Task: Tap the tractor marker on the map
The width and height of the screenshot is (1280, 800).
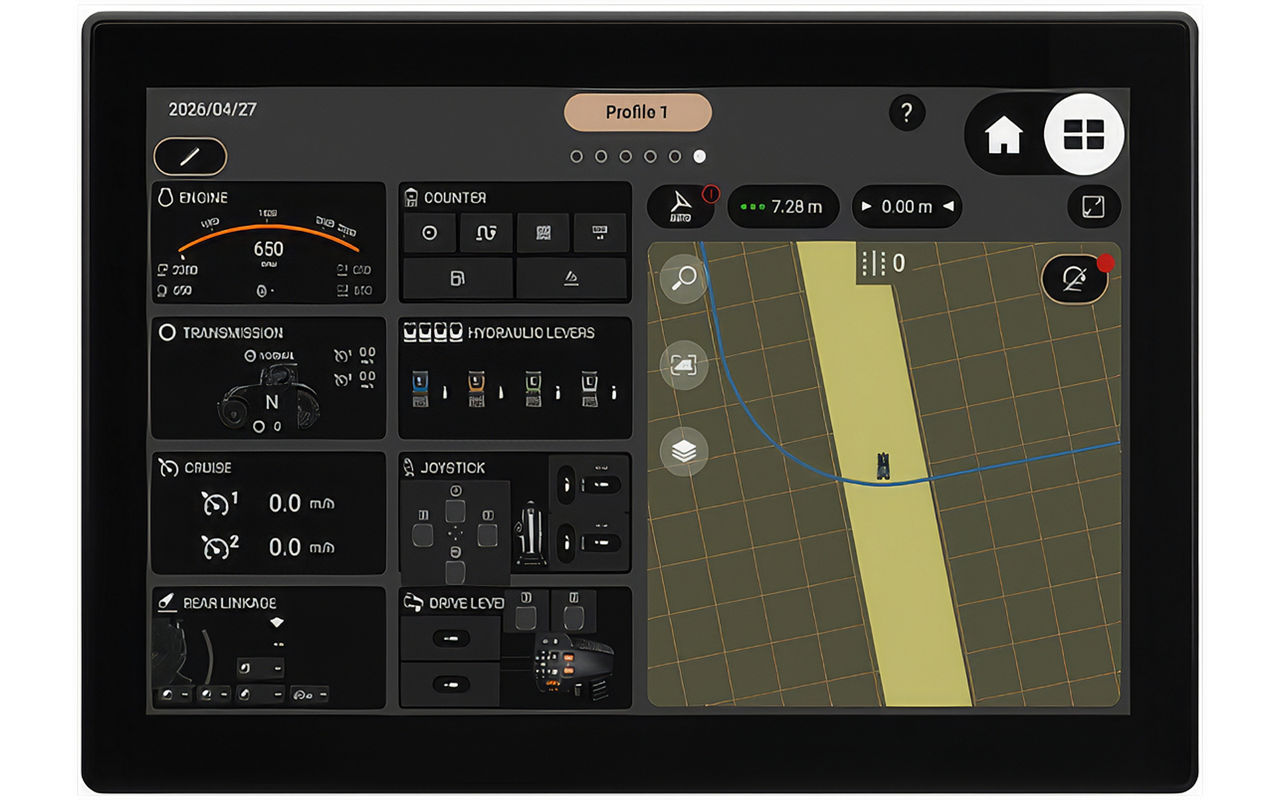Action: point(884,466)
